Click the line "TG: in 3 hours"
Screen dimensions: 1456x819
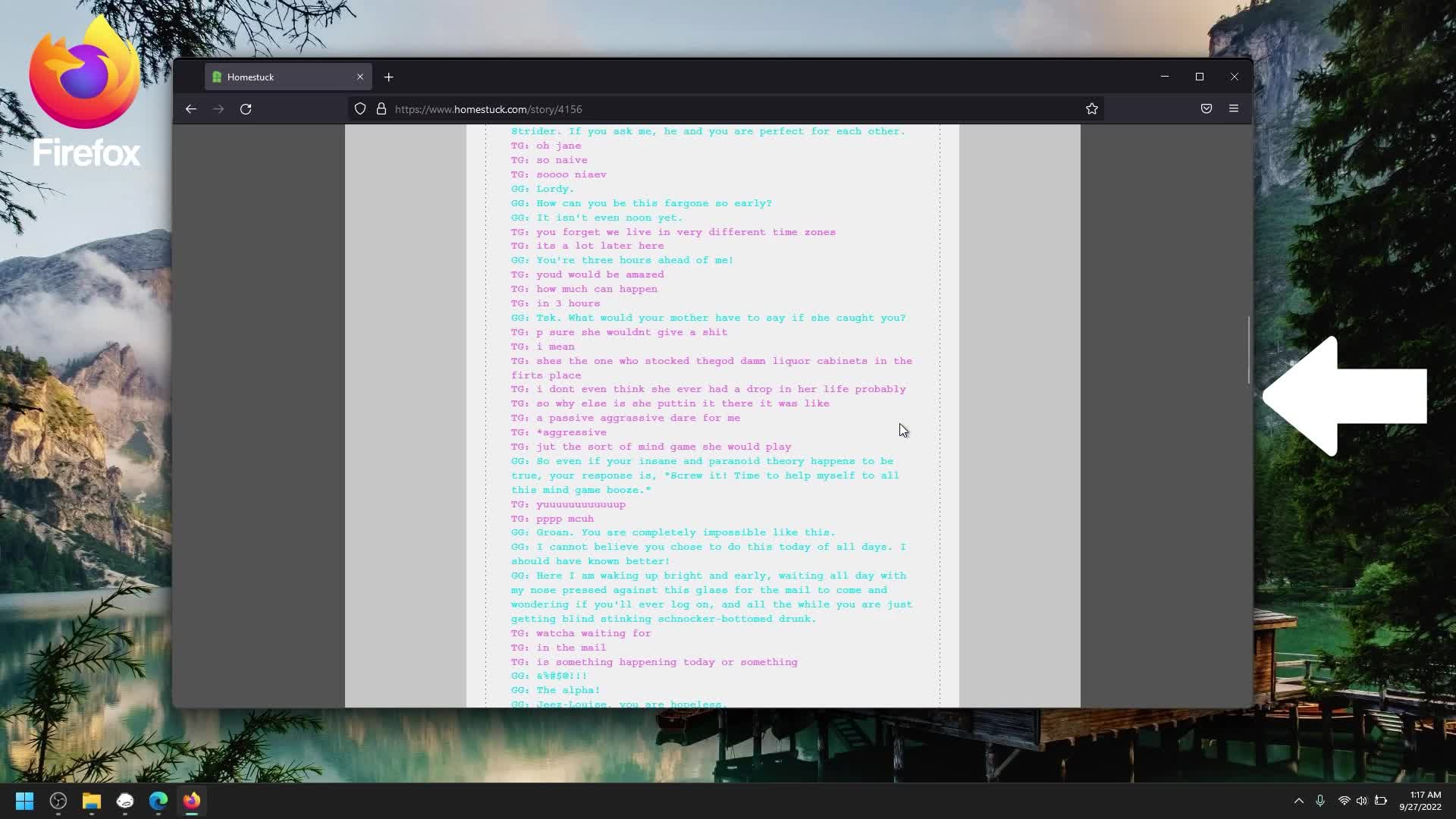click(x=555, y=303)
